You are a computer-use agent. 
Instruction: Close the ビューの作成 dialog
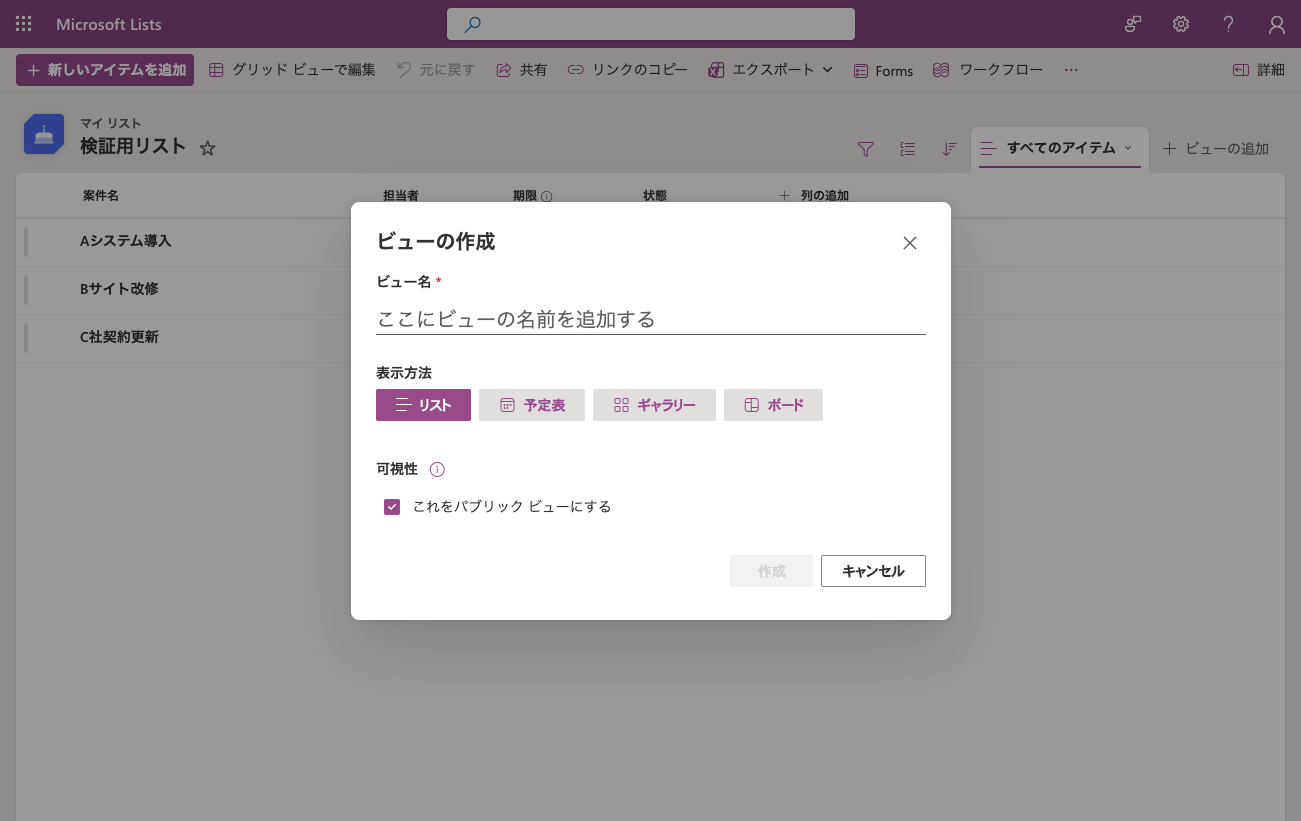pyautogui.click(x=910, y=243)
